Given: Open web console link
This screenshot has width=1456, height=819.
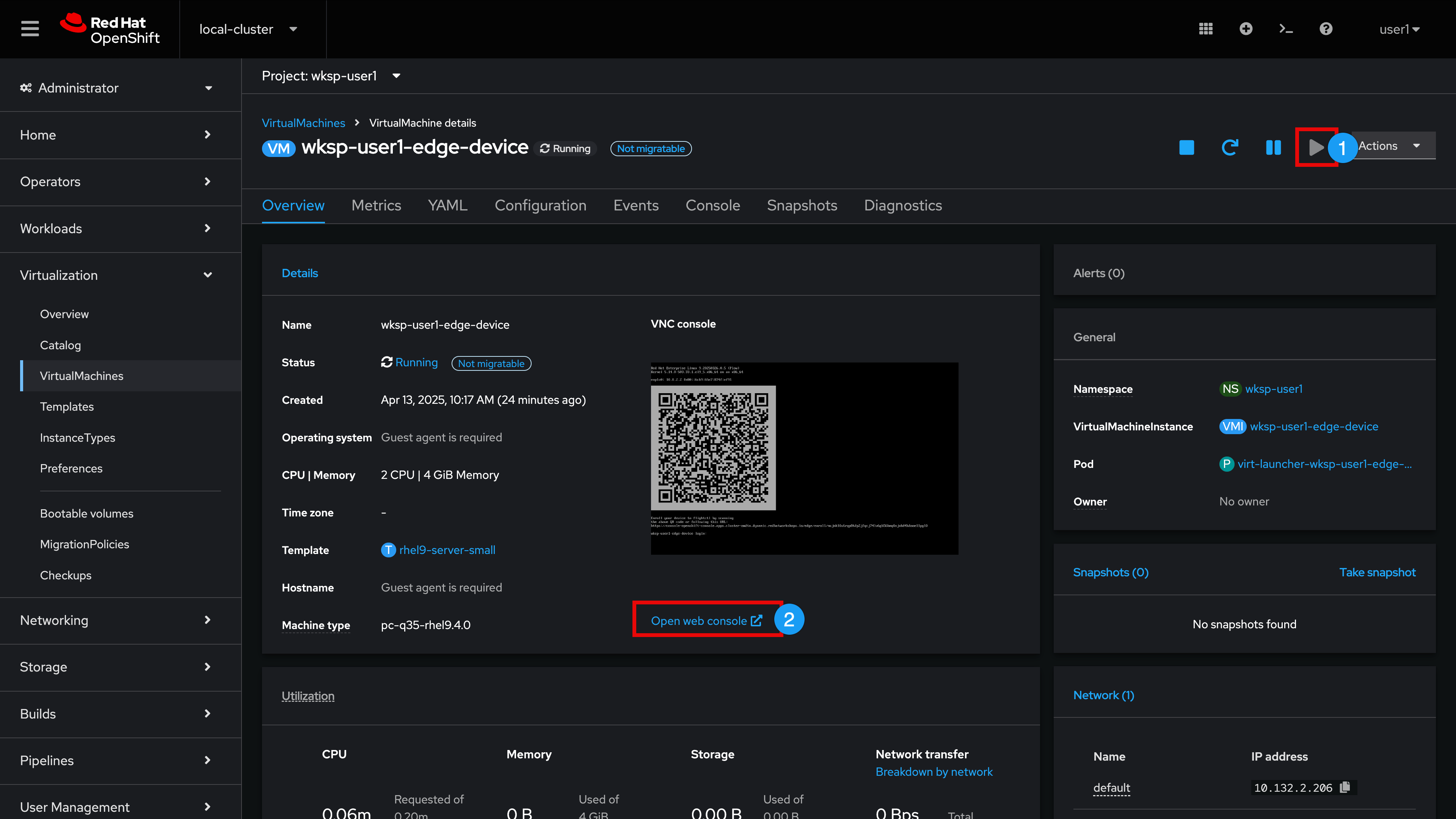Looking at the screenshot, I should tap(706, 621).
